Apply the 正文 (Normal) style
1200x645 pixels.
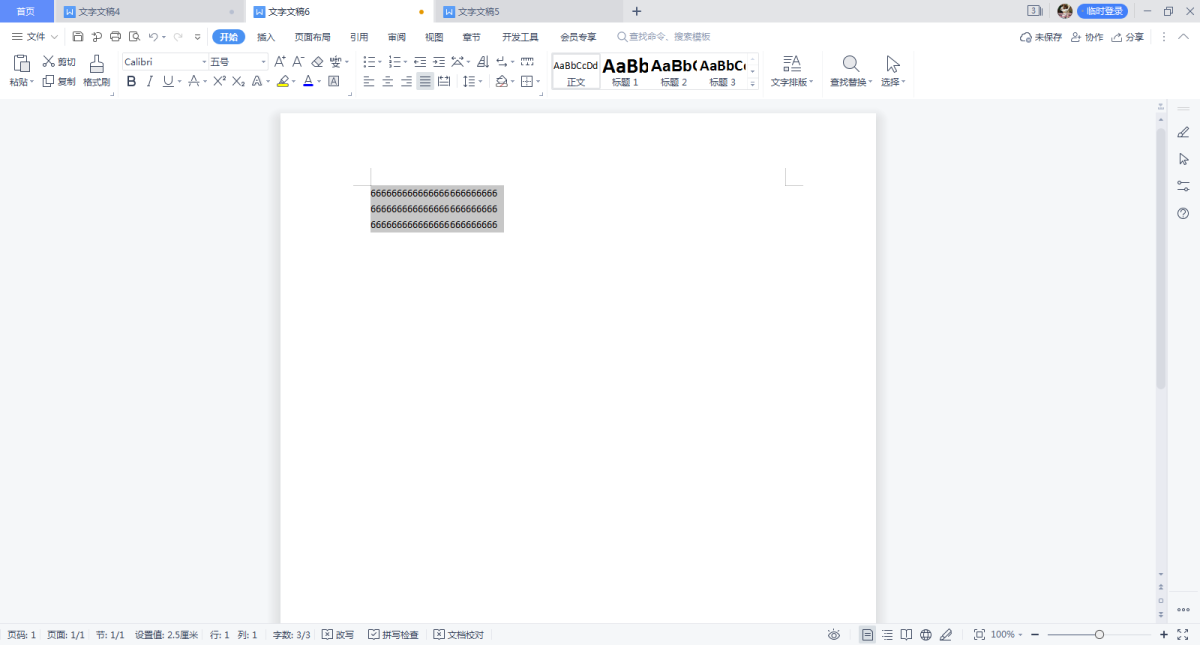point(576,72)
